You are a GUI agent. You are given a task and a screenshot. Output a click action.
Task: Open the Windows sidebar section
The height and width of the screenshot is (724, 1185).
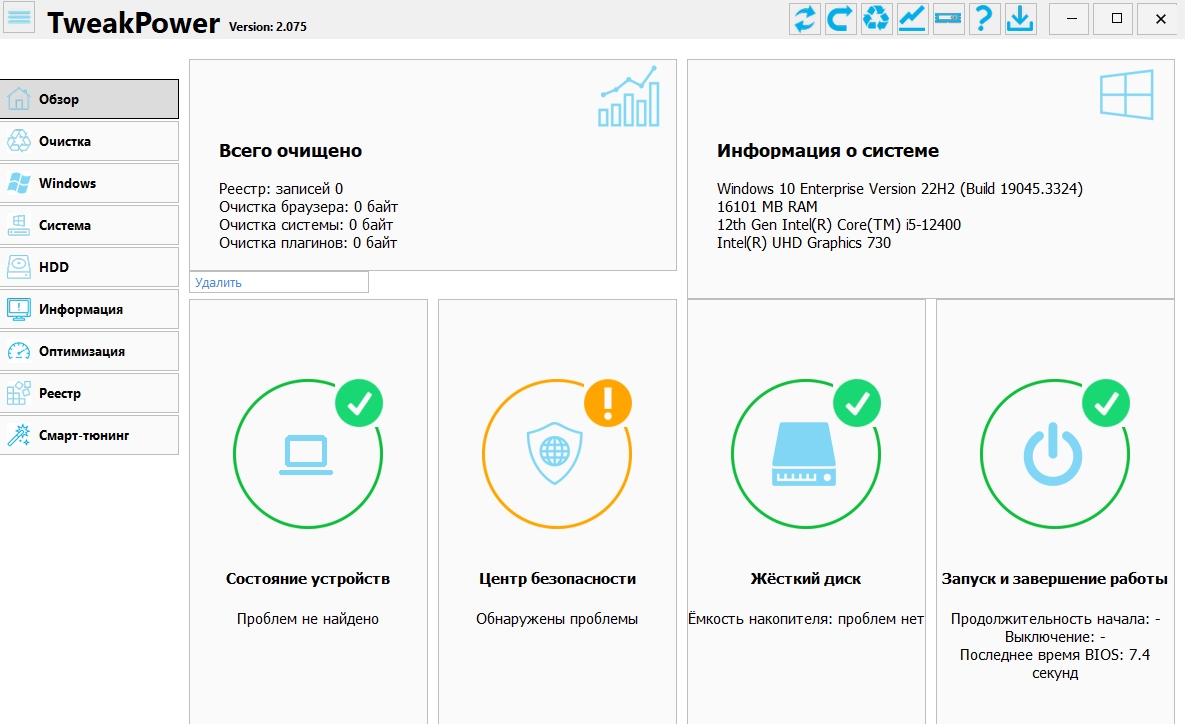coord(89,183)
